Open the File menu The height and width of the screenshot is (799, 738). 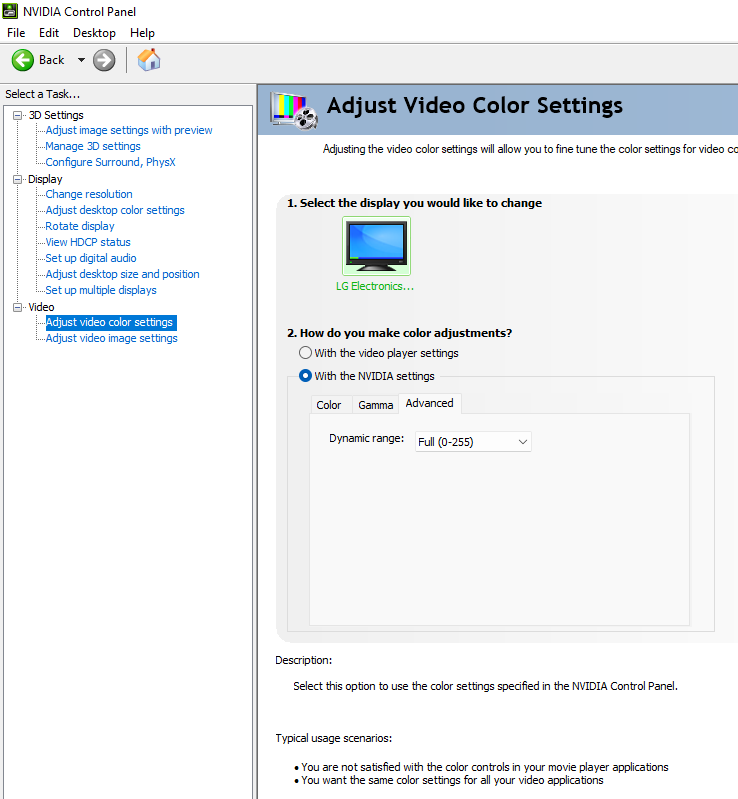pyautogui.click(x=16, y=33)
